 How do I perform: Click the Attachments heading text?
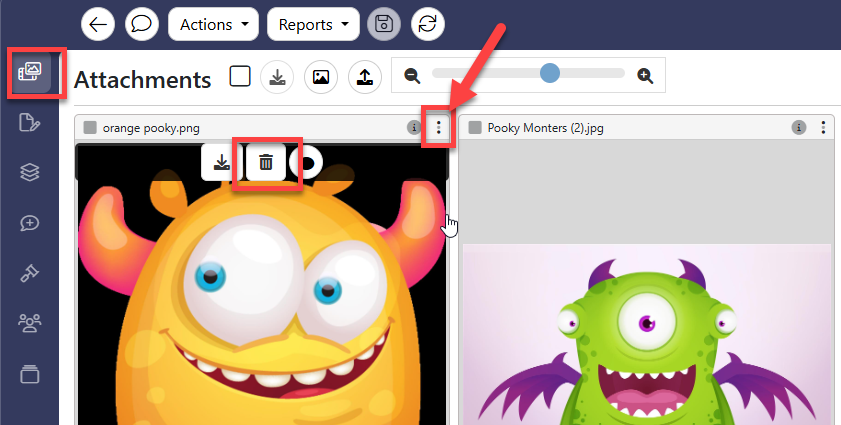[143, 79]
